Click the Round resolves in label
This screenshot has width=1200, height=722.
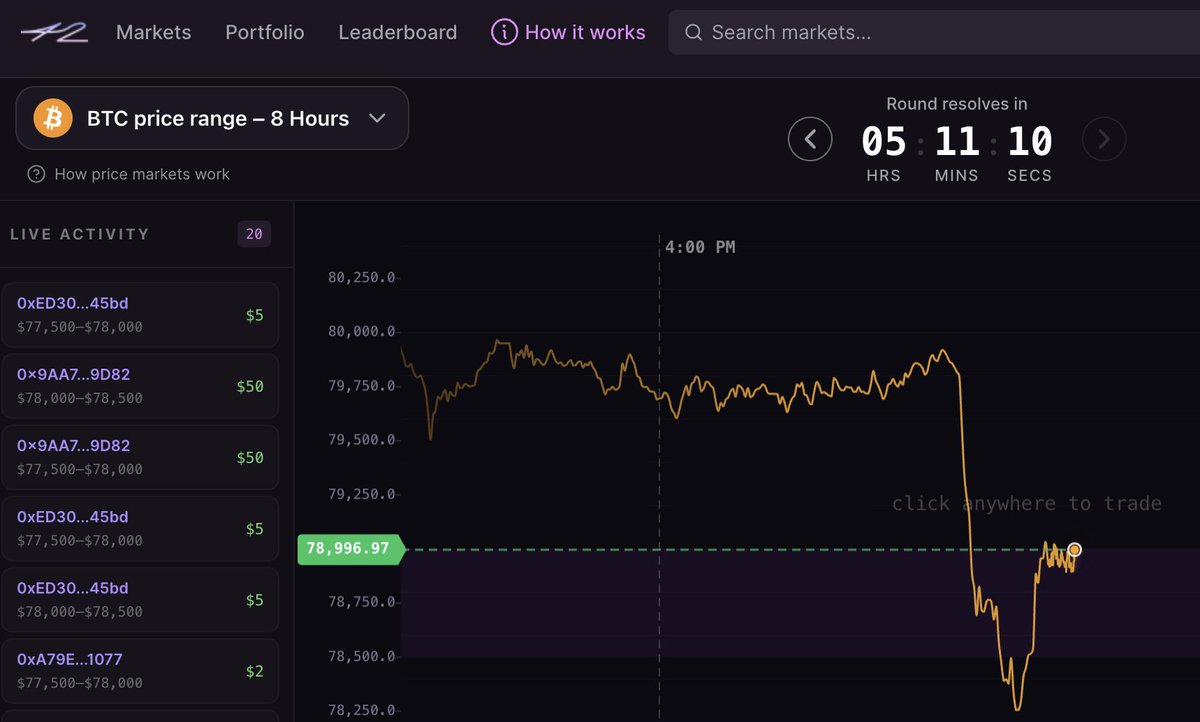coord(957,104)
